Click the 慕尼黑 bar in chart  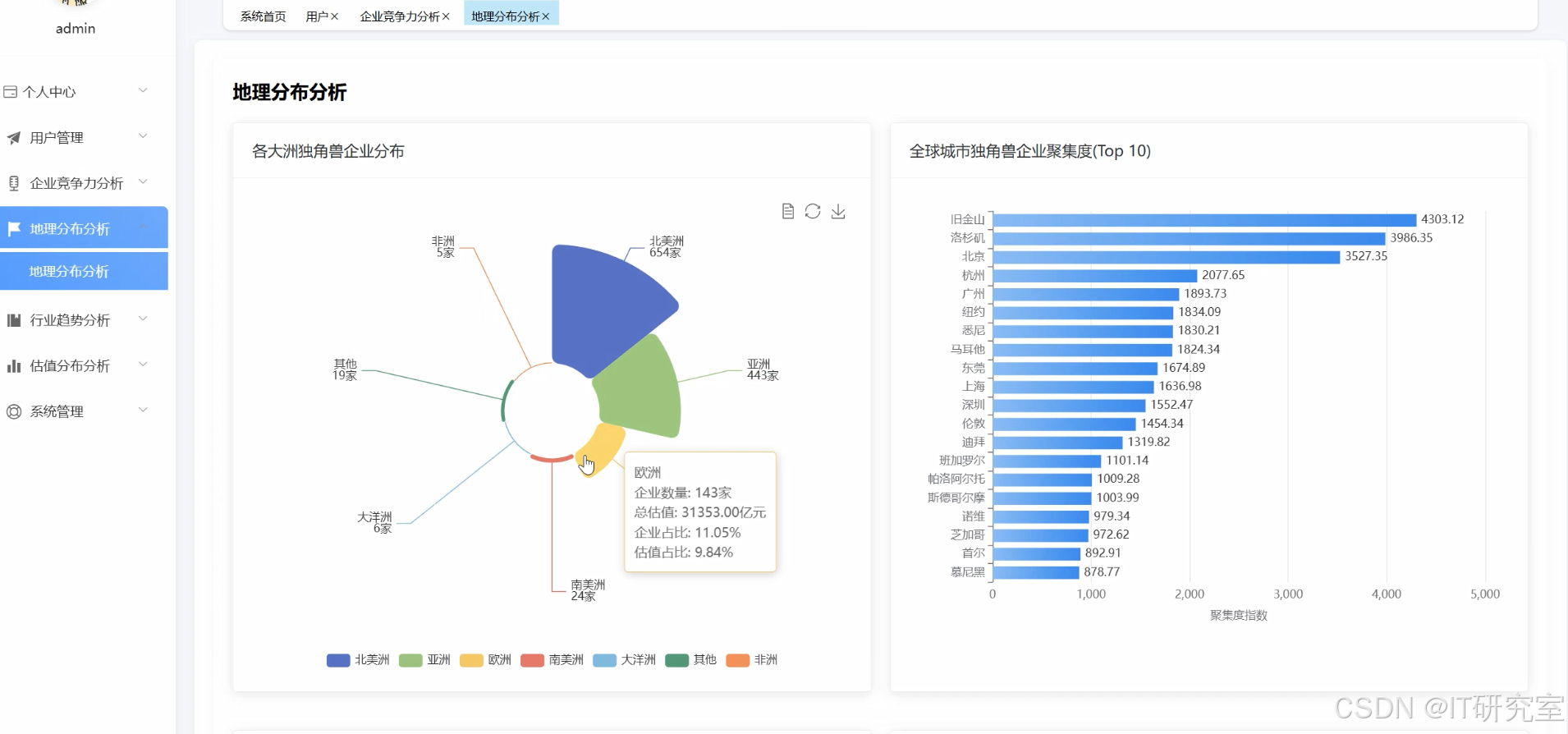tap(1036, 572)
